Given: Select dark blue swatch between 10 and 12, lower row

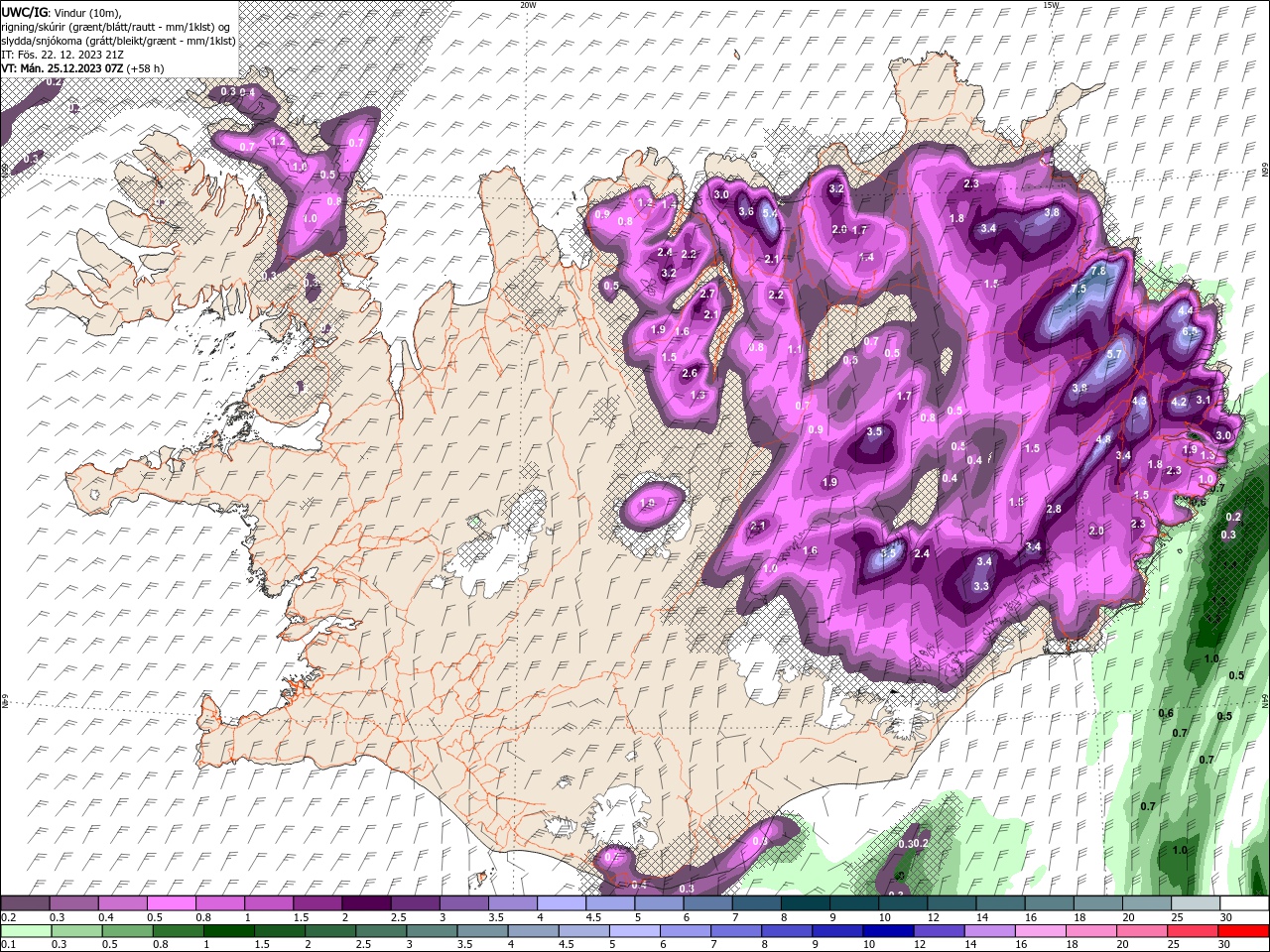Looking at the screenshot, I should pos(887,931).
